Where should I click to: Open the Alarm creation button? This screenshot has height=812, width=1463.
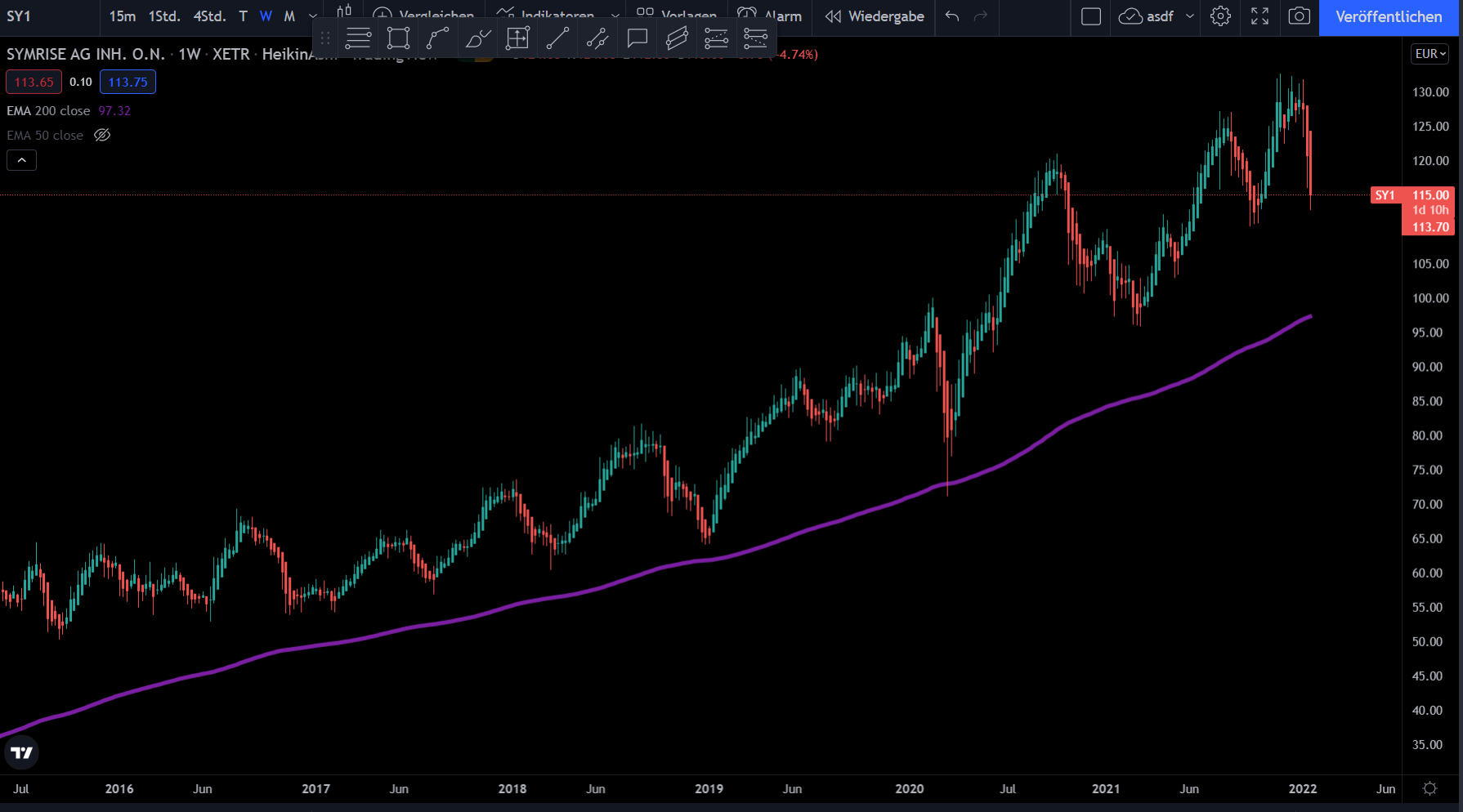click(769, 16)
